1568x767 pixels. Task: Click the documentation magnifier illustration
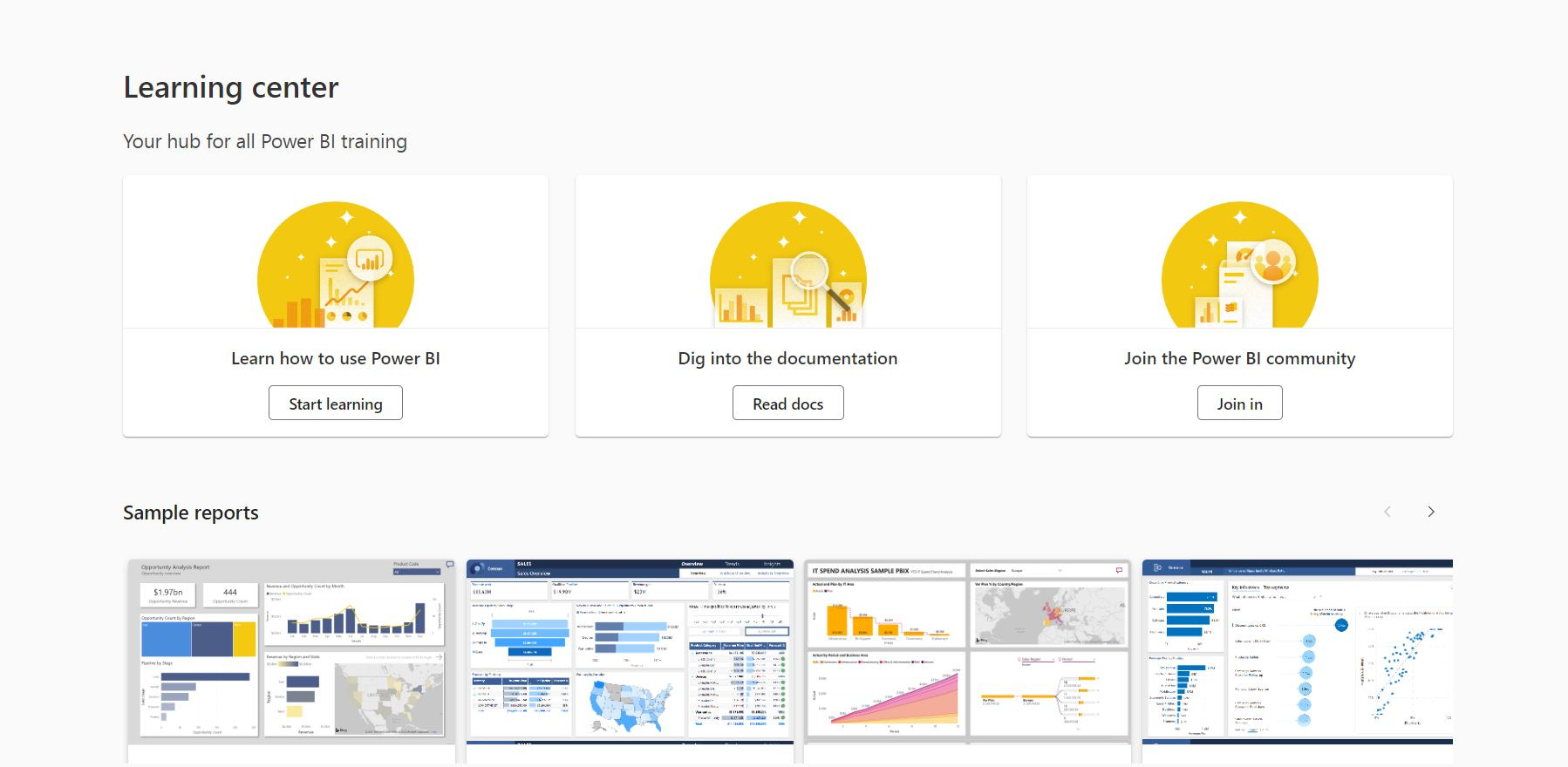point(787,264)
